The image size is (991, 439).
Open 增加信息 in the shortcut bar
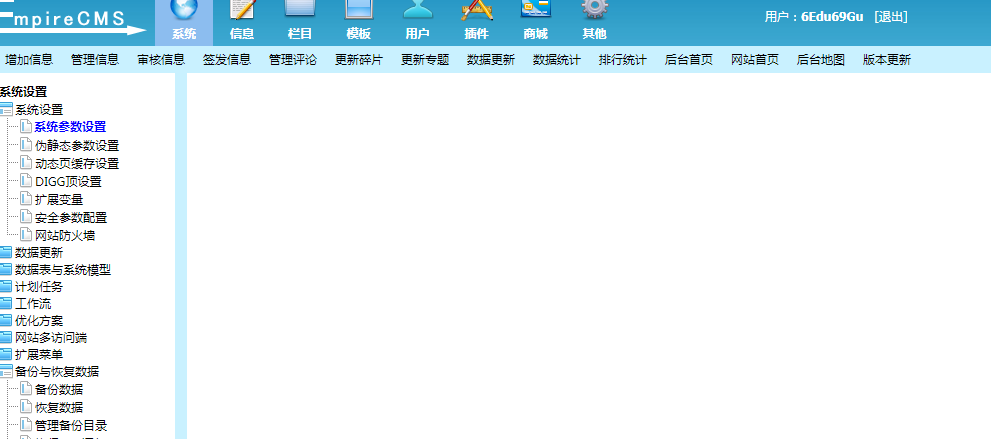coord(29,60)
